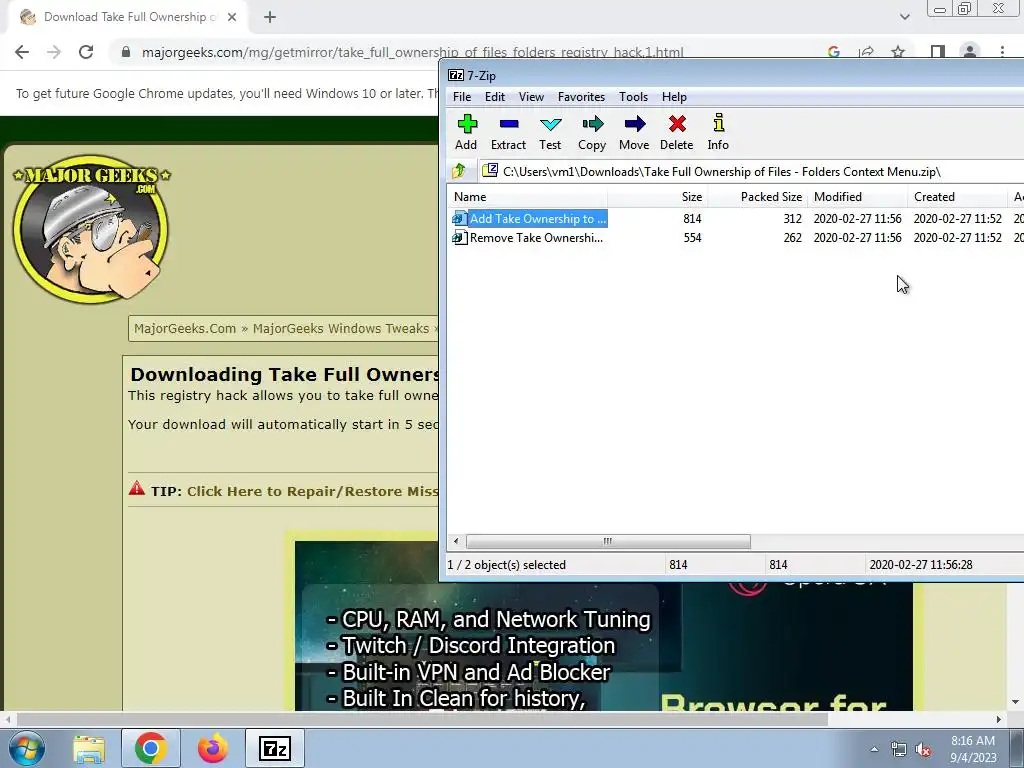Screen dimensions: 1024x768
Task: Click the Copy toolbar icon in 7-Zip
Action: tap(592, 133)
